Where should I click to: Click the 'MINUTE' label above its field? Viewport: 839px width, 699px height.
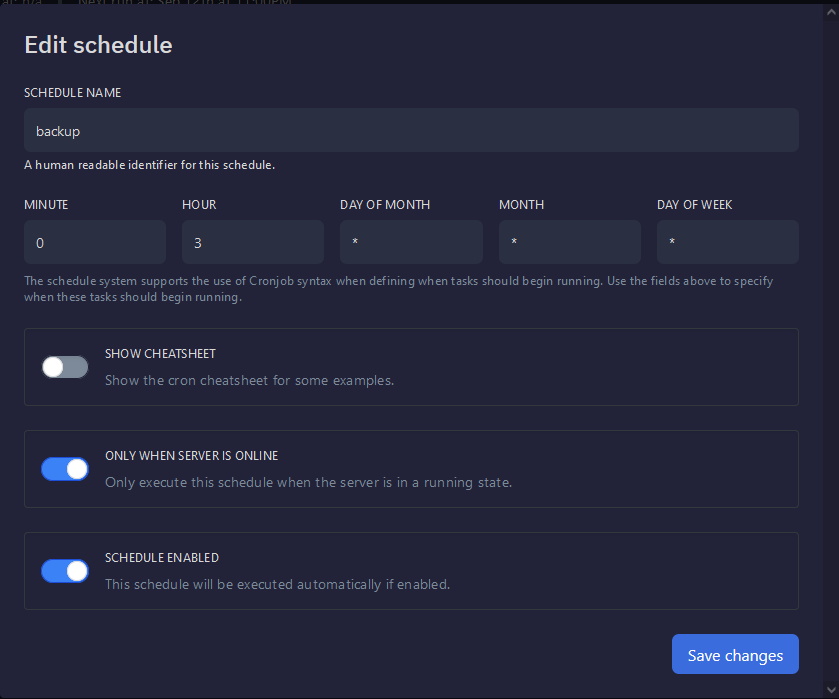[46, 205]
